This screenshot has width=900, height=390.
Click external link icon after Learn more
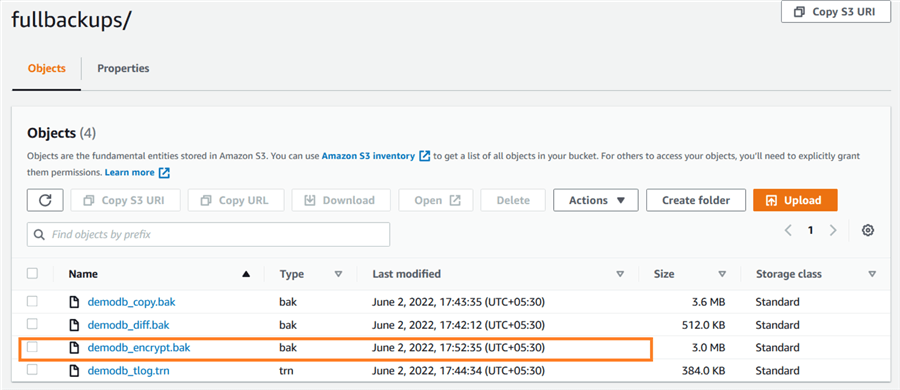coord(164,172)
